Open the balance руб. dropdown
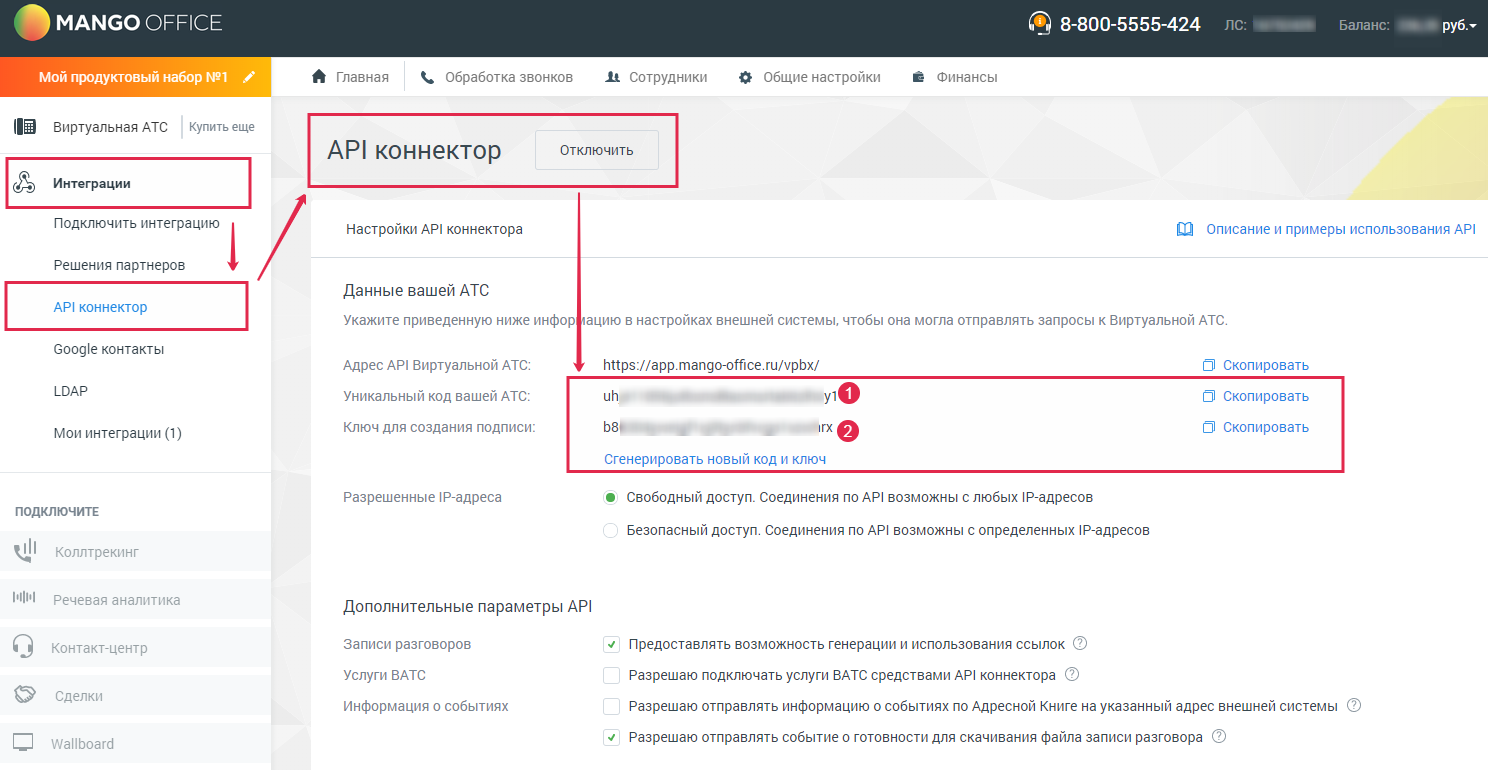This screenshot has width=1488, height=770. tap(1459, 25)
